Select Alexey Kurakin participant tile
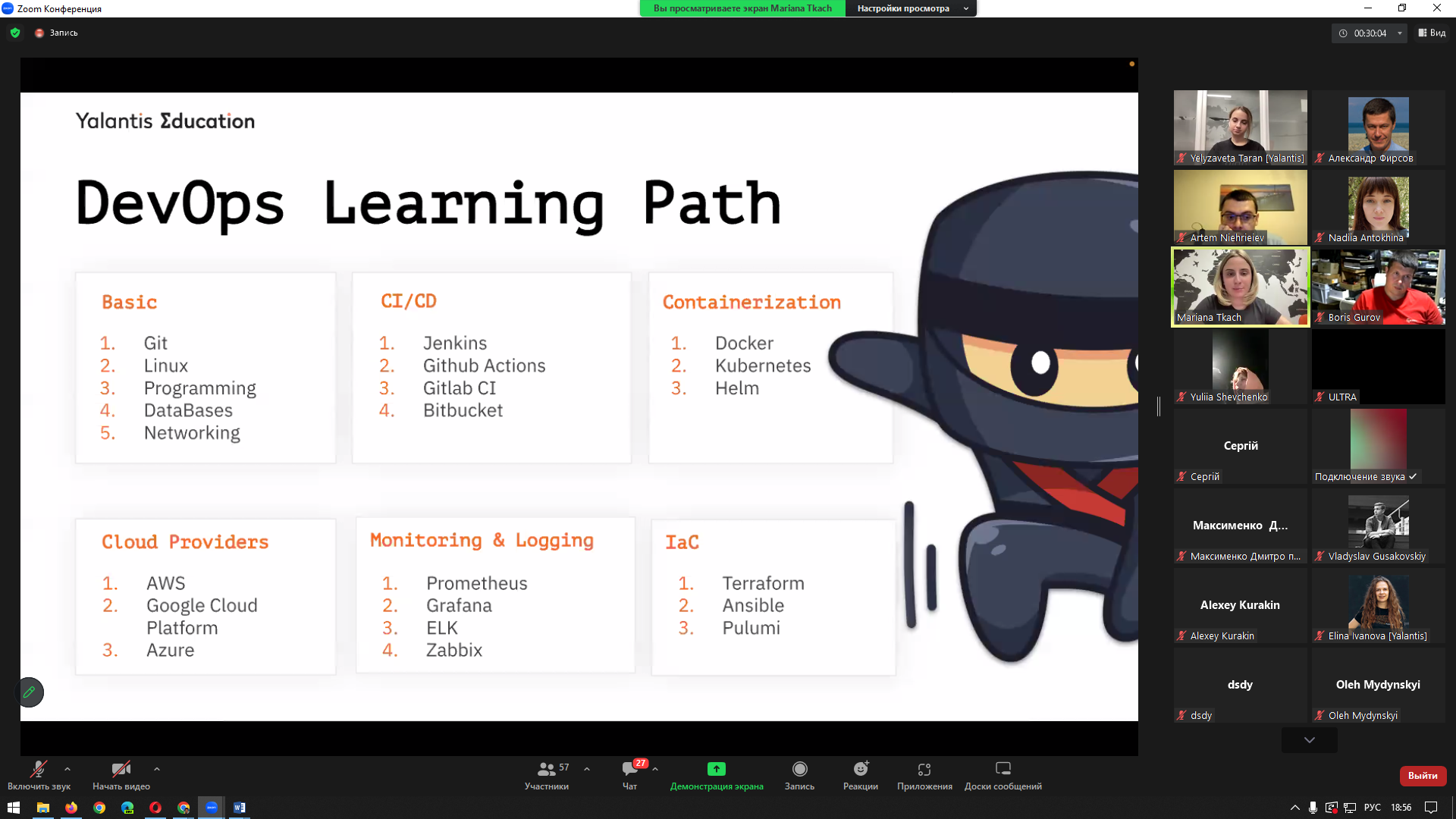The height and width of the screenshot is (819, 1456). click(1241, 605)
